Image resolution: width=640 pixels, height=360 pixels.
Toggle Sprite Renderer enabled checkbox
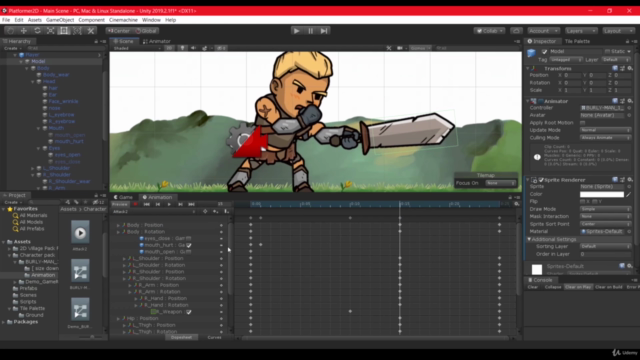541,180
